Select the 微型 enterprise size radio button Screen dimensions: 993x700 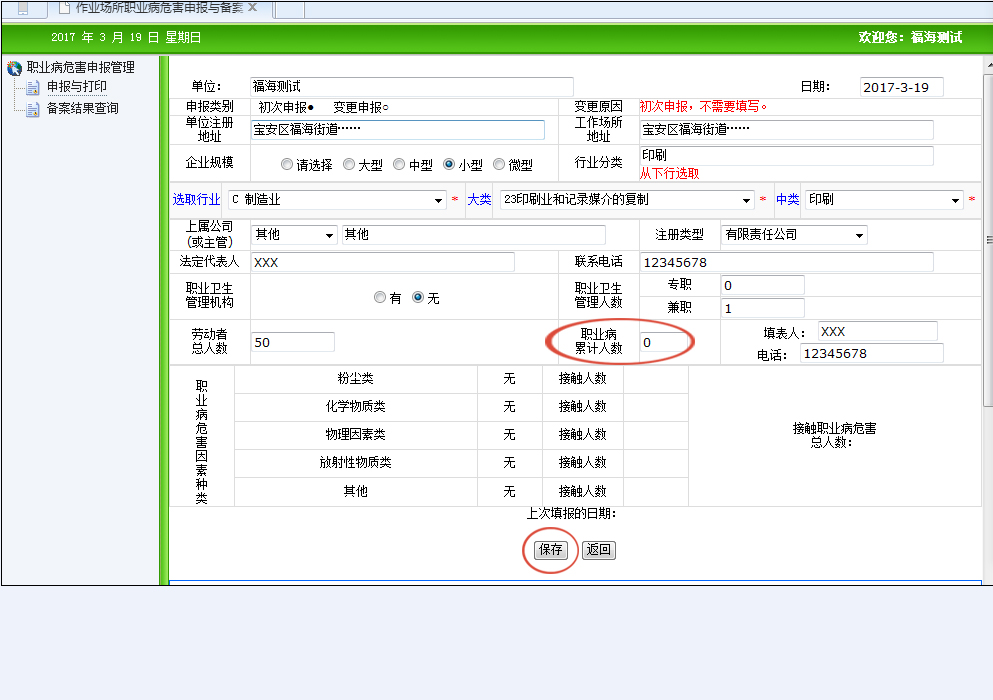tap(499, 165)
